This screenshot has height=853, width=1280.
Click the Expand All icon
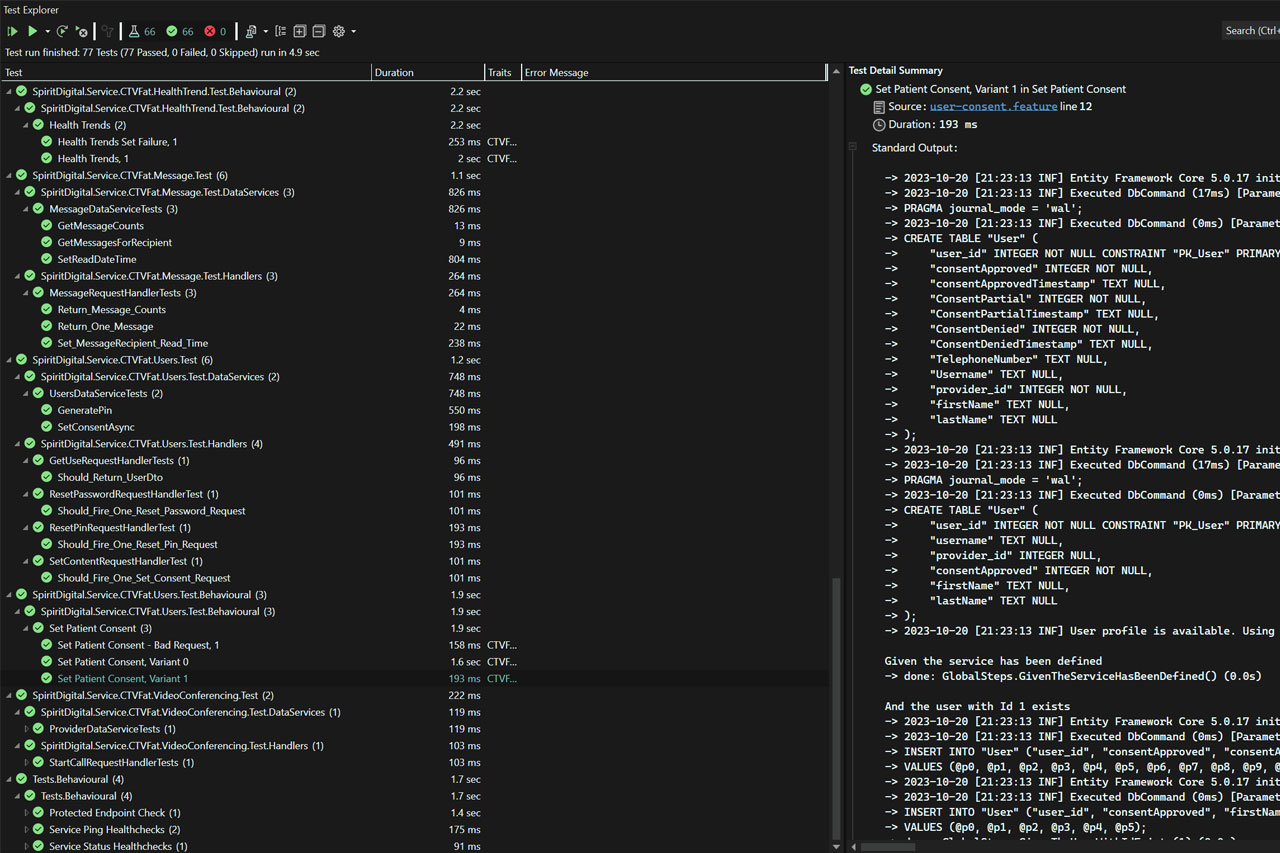point(299,31)
